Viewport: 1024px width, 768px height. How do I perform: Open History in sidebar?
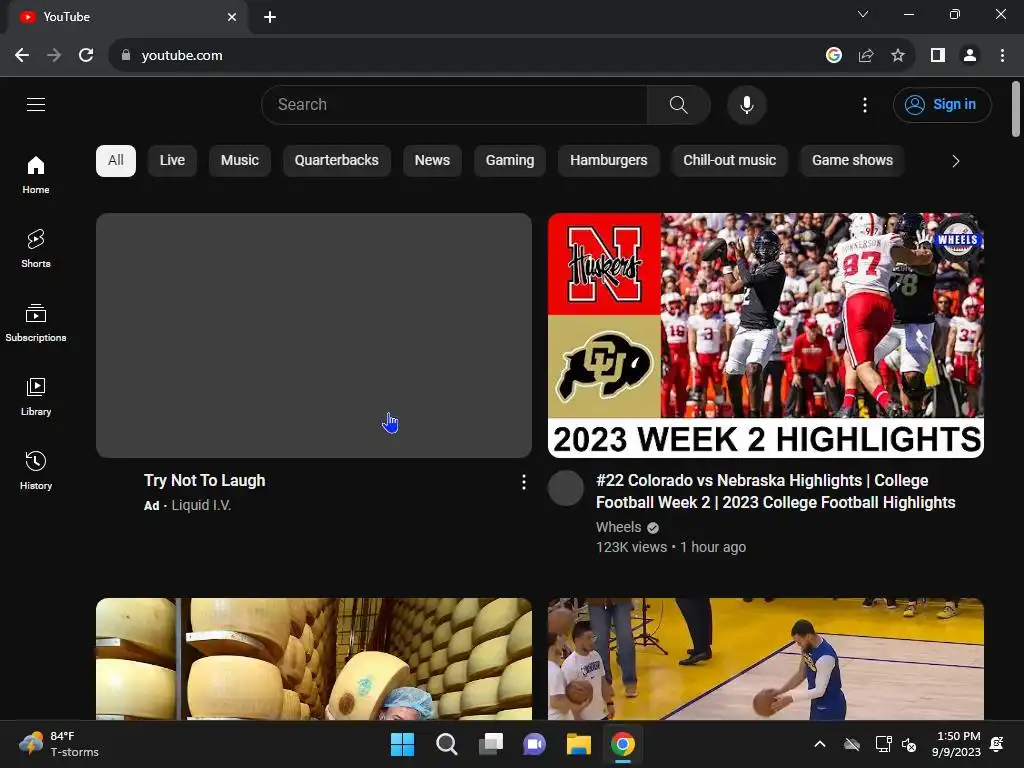(36, 470)
